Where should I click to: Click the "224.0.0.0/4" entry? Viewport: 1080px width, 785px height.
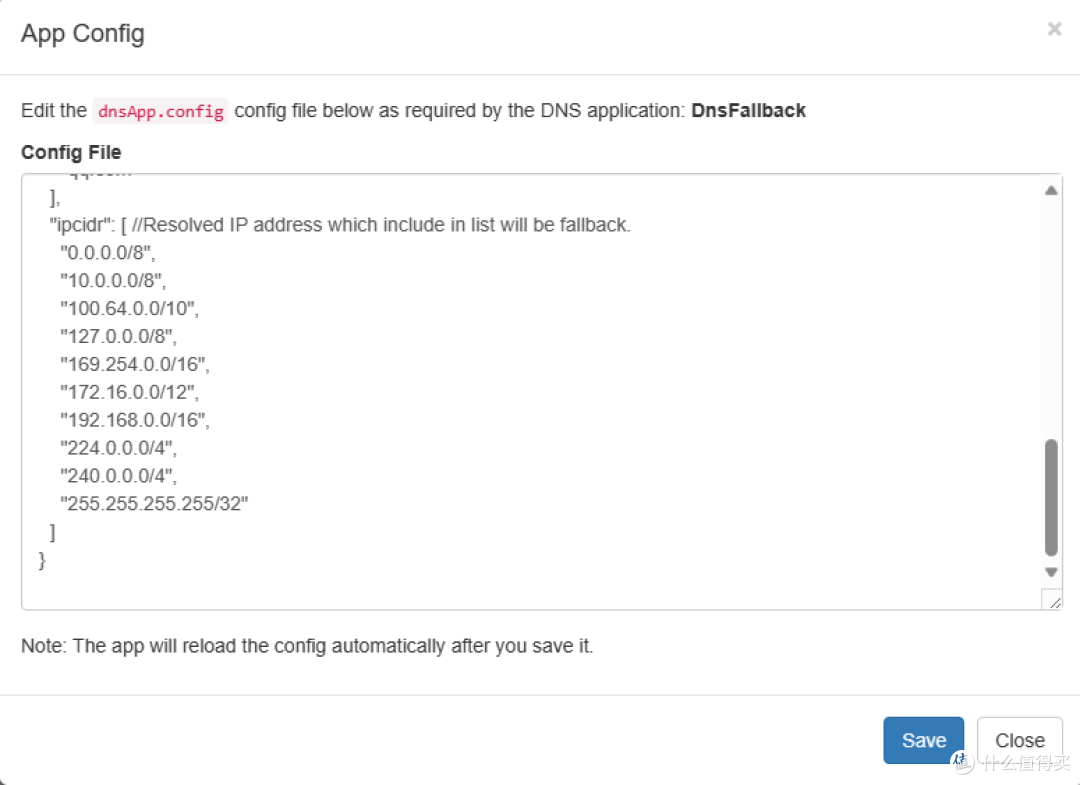point(118,448)
